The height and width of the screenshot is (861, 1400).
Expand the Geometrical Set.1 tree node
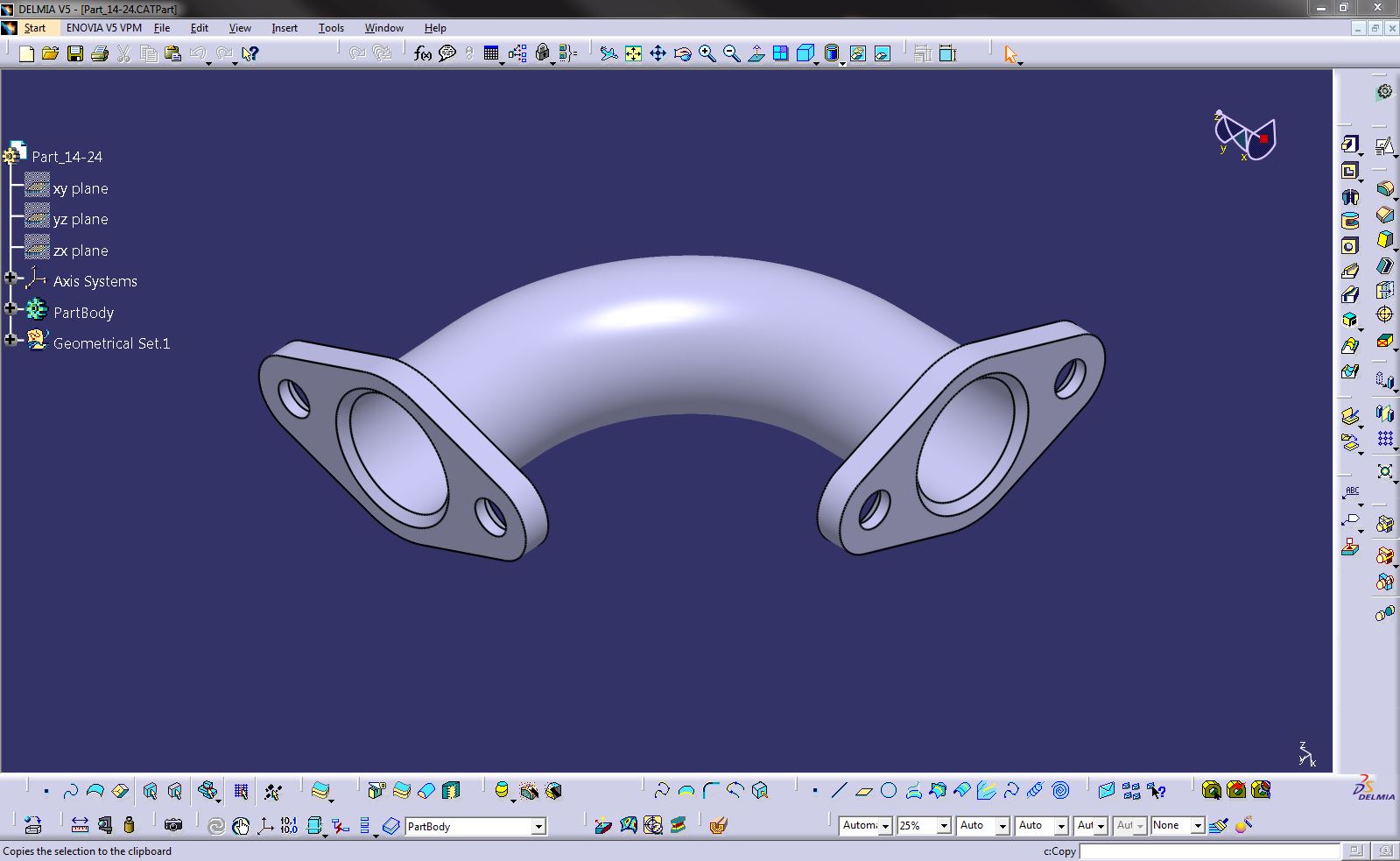pos(11,340)
